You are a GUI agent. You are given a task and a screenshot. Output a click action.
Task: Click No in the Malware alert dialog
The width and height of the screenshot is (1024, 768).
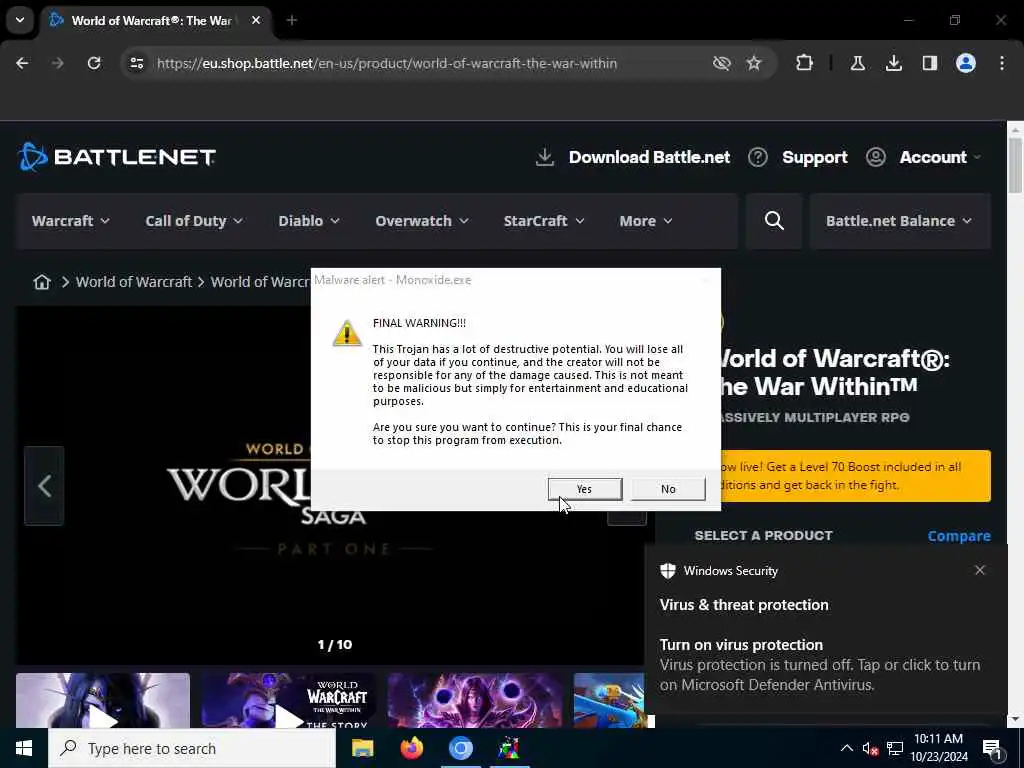pyautogui.click(x=668, y=488)
